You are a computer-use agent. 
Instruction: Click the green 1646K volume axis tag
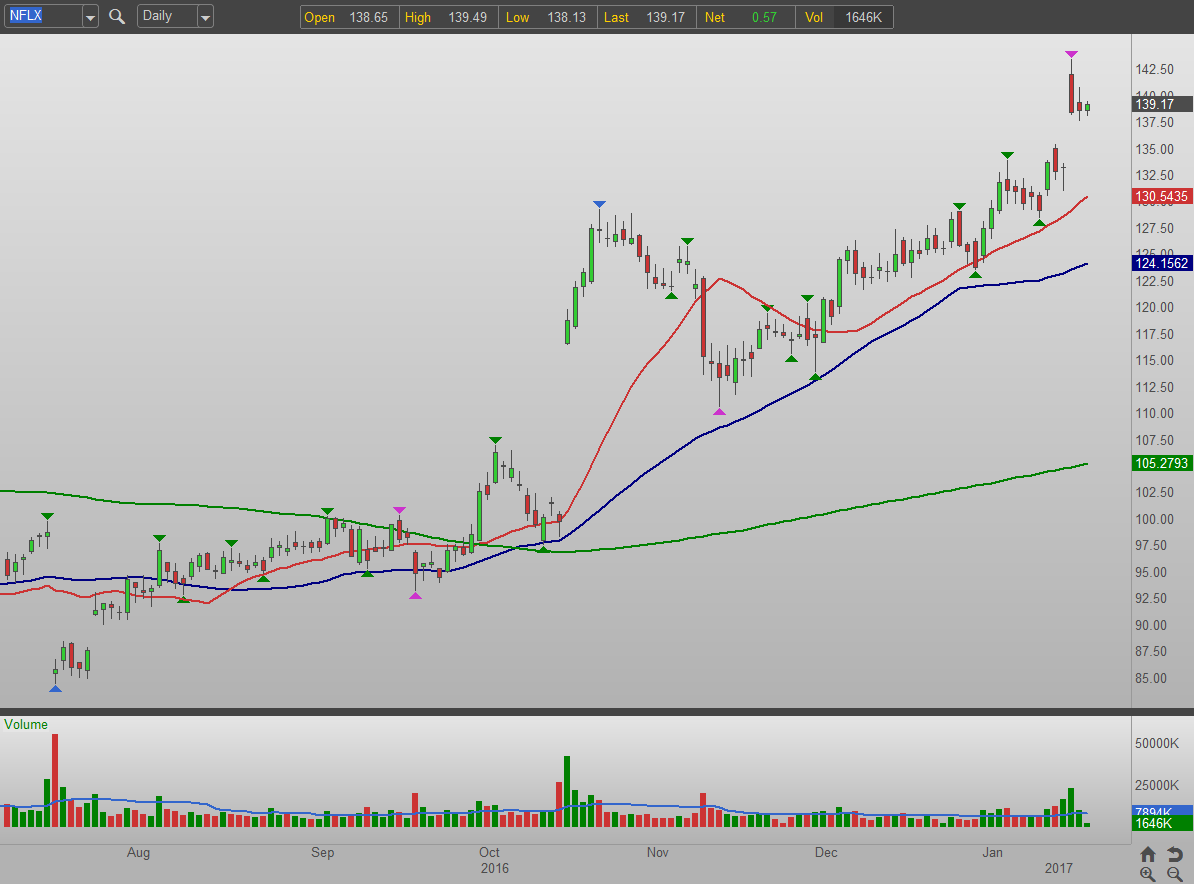click(1162, 823)
